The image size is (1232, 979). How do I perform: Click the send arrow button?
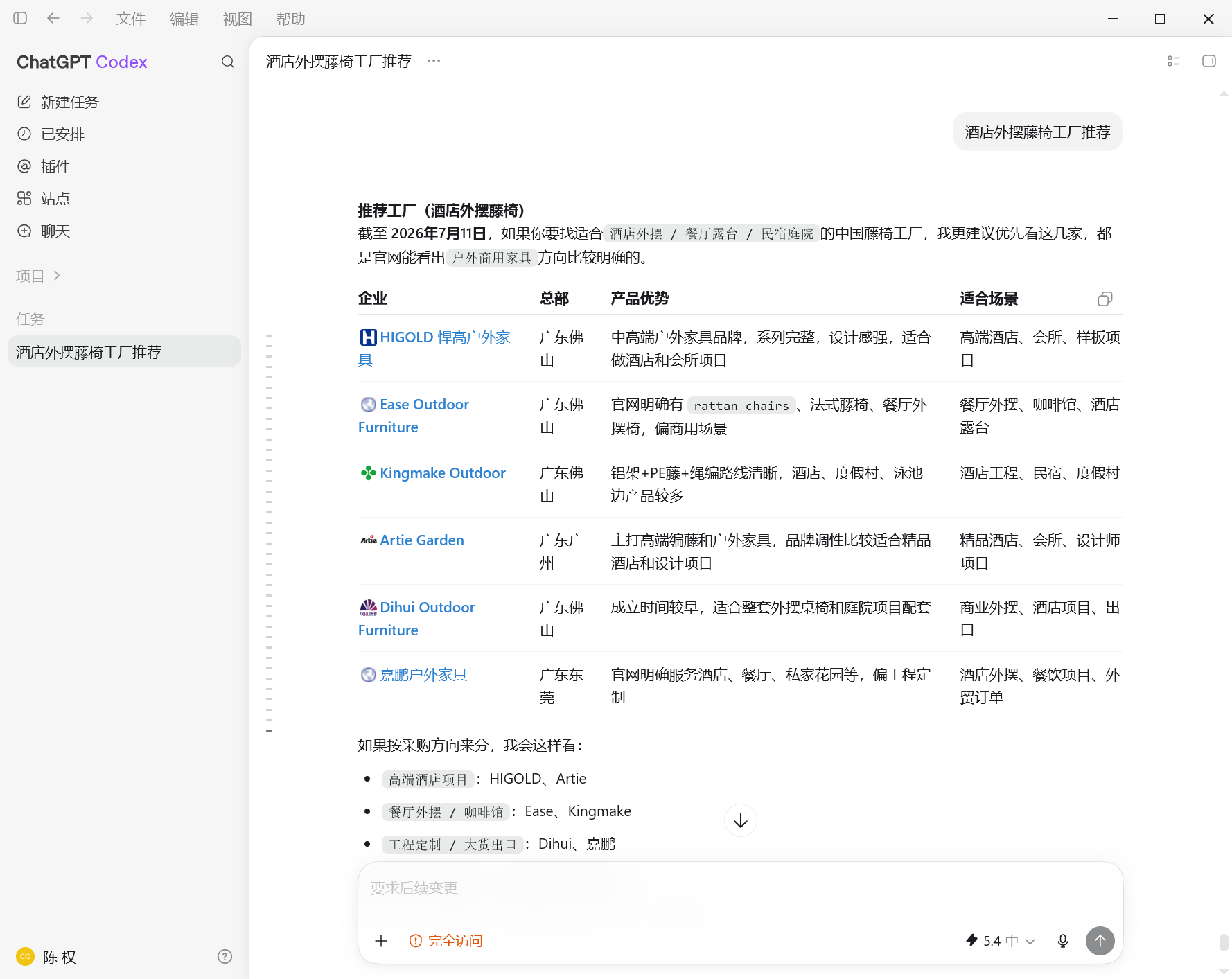click(x=1100, y=941)
